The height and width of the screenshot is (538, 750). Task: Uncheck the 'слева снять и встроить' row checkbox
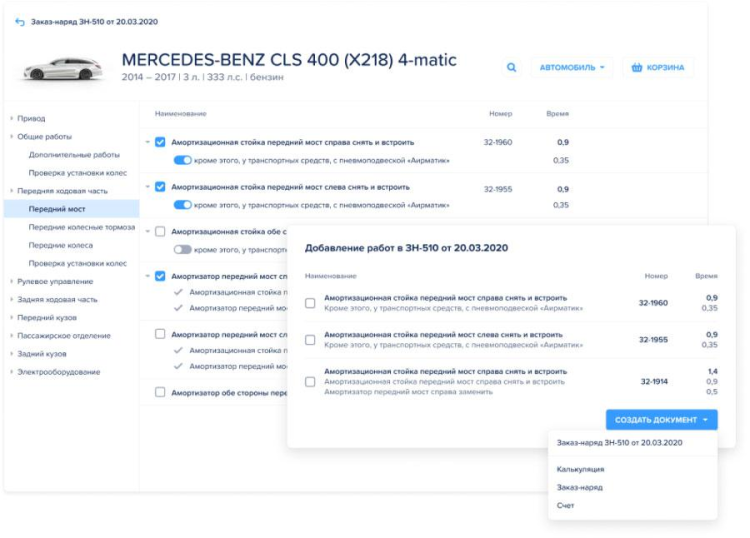pyautogui.click(x=160, y=187)
